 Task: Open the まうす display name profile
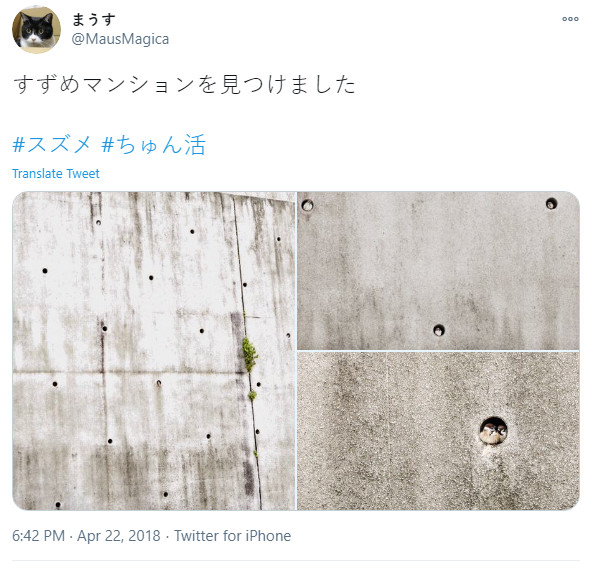click(93, 19)
